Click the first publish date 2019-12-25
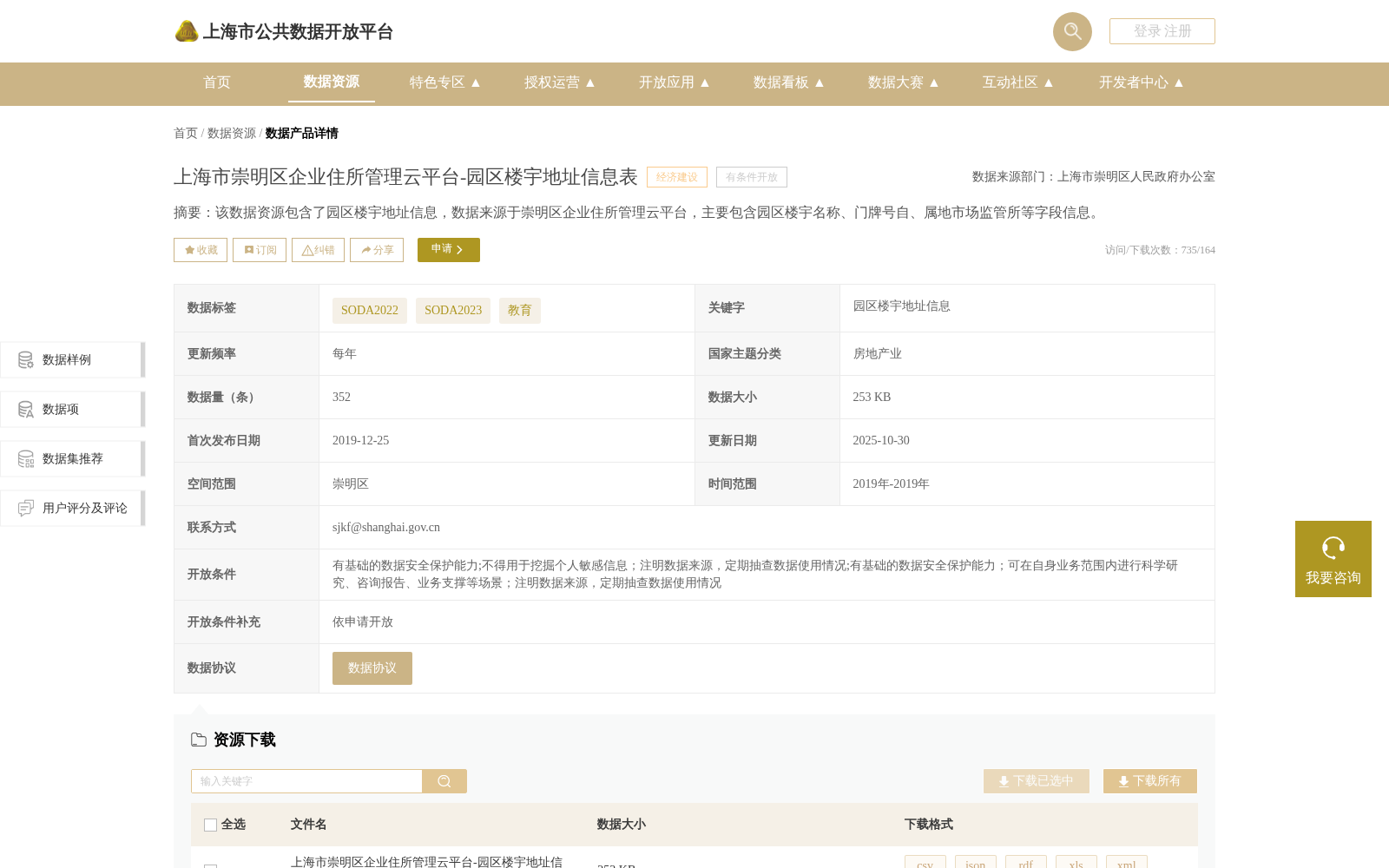The width and height of the screenshot is (1389, 868). coord(361,440)
